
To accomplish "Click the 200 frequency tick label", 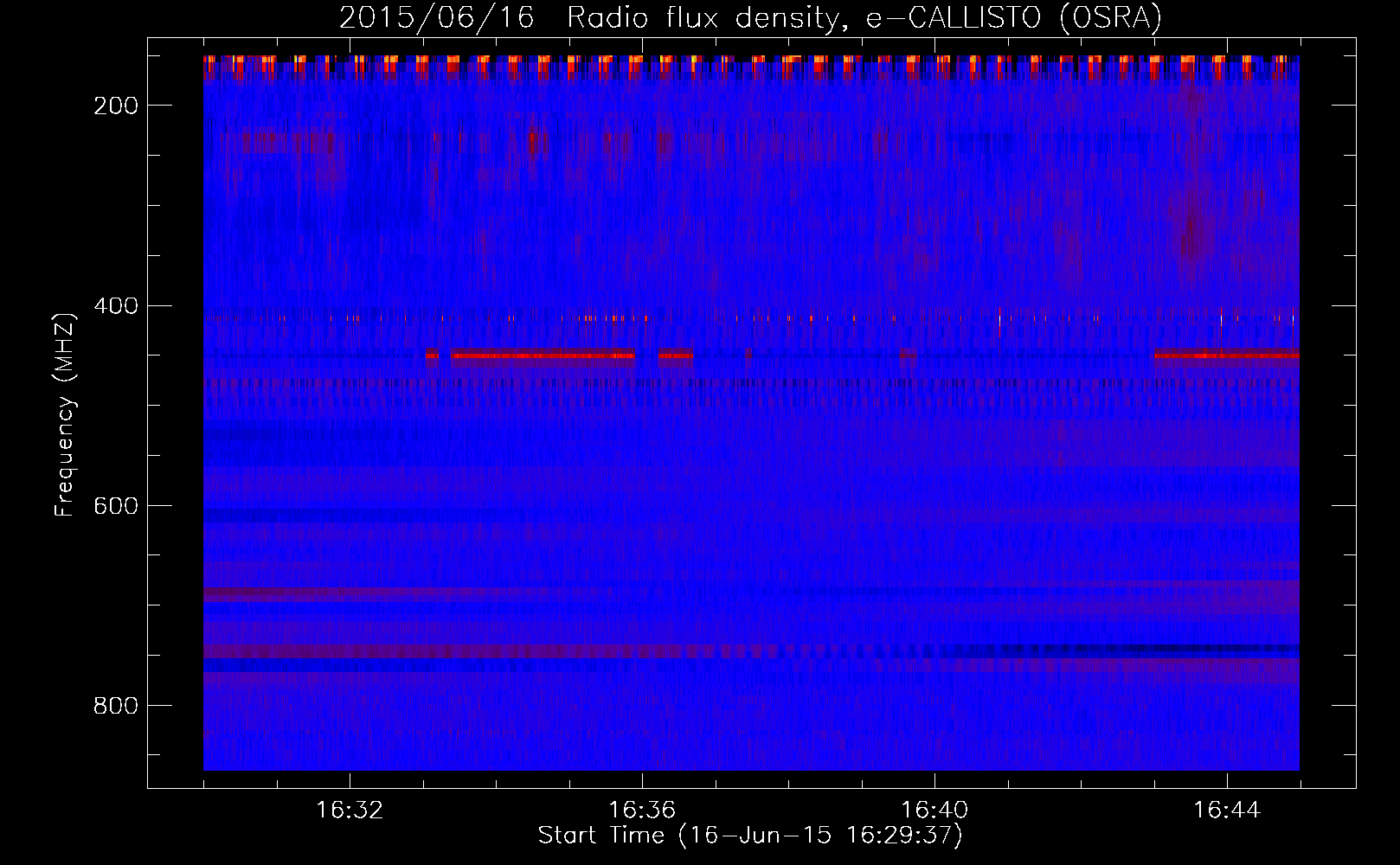I will [115, 106].
